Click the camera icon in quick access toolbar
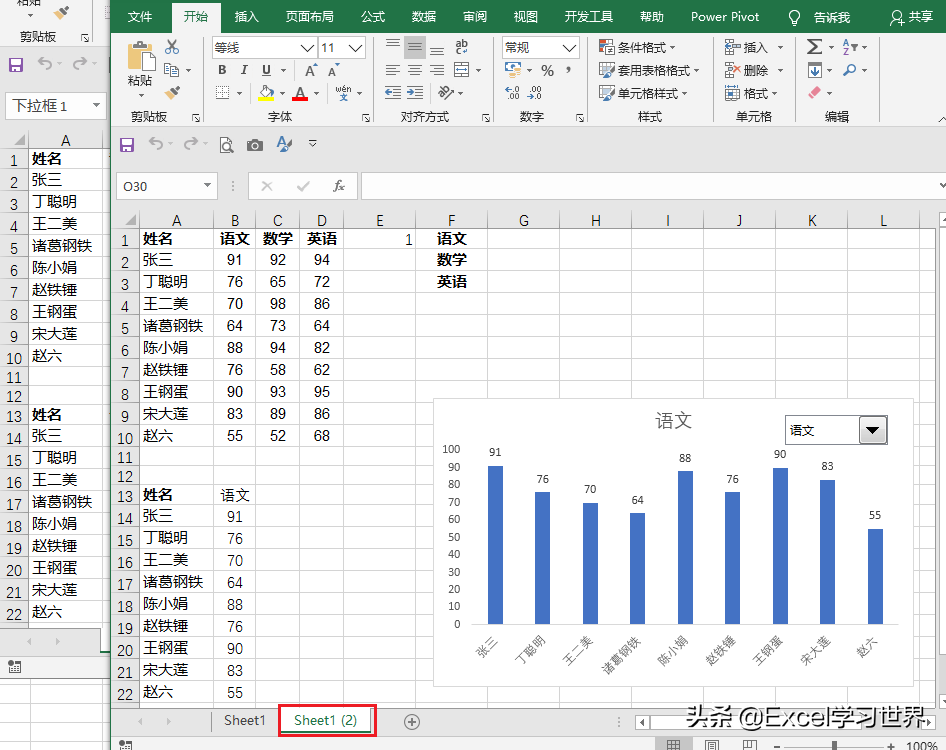Viewport: 946px width, 750px height. (255, 145)
